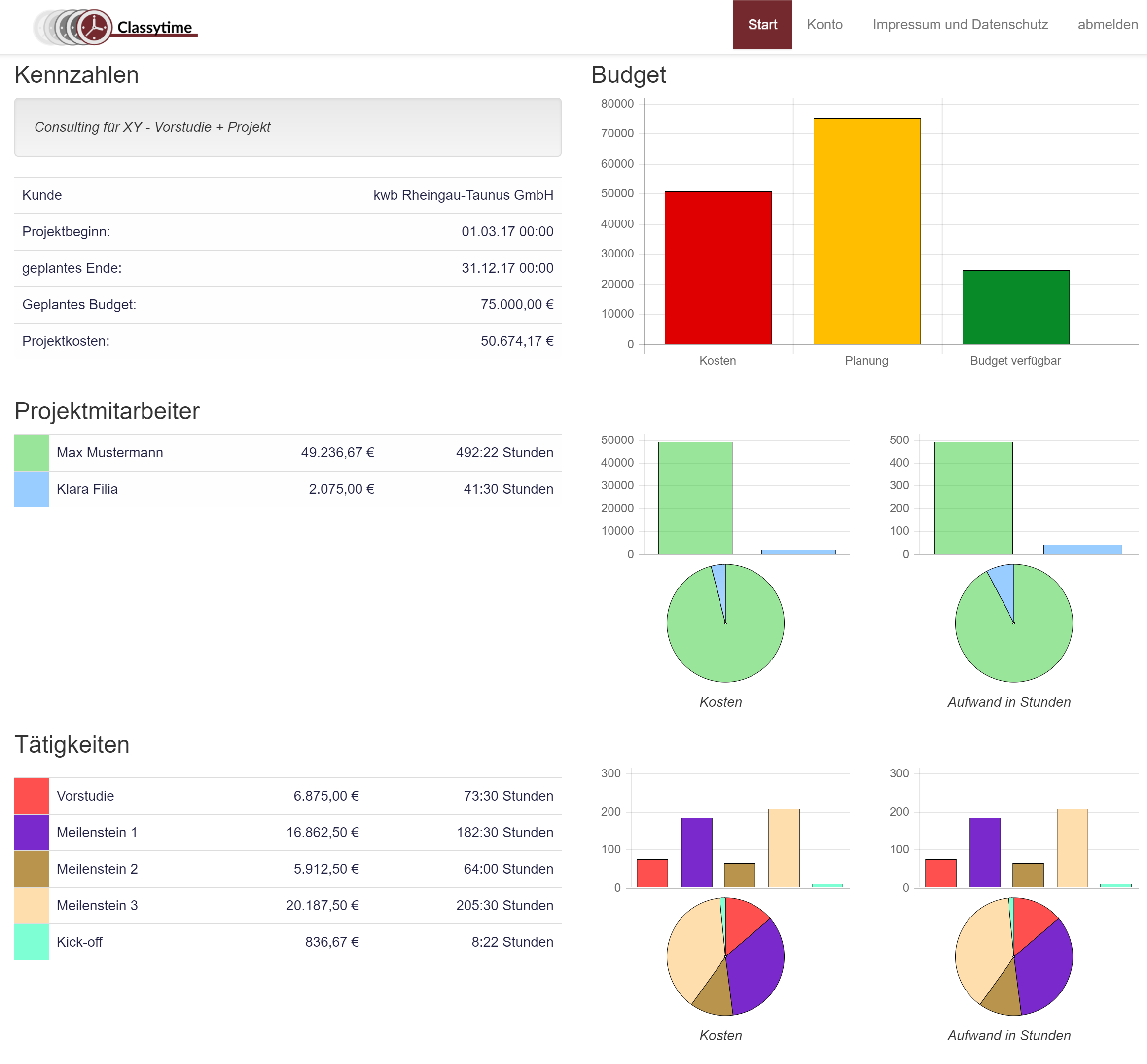The image size is (1147, 1064).
Task: Select the Vorstudie activity label
Action: click(x=85, y=796)
